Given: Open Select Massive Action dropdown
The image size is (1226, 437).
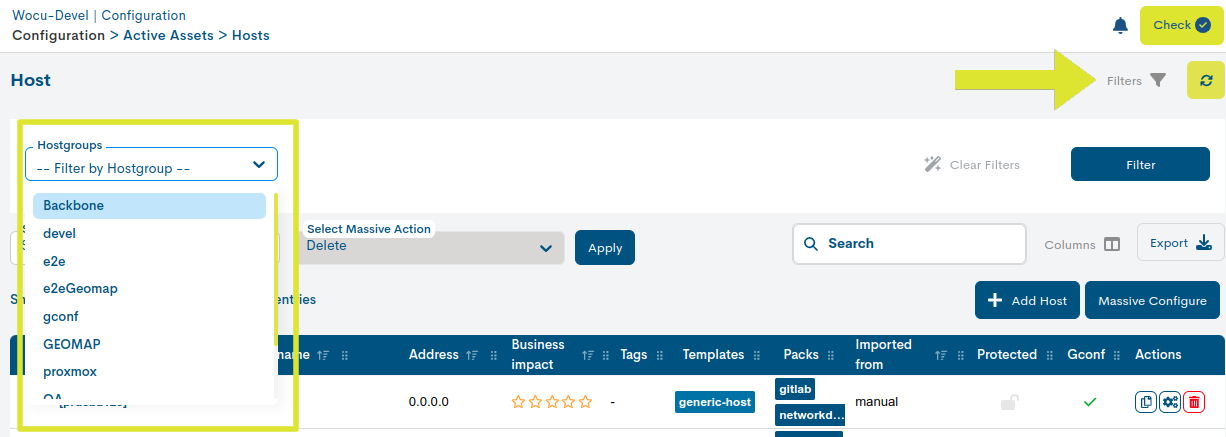Looking at the screenshot, I should click(x=431, y=247).
